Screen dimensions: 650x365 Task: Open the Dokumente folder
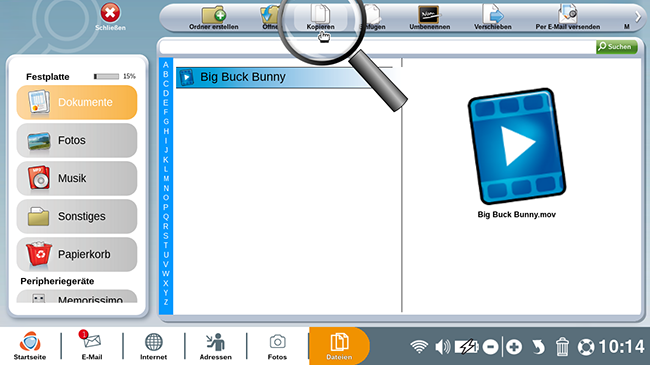click(x=77, y=102)
